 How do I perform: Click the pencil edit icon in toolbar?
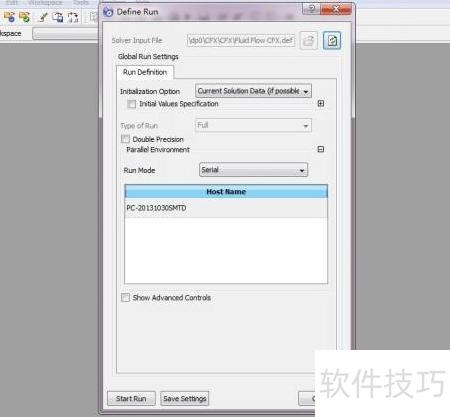43,17
